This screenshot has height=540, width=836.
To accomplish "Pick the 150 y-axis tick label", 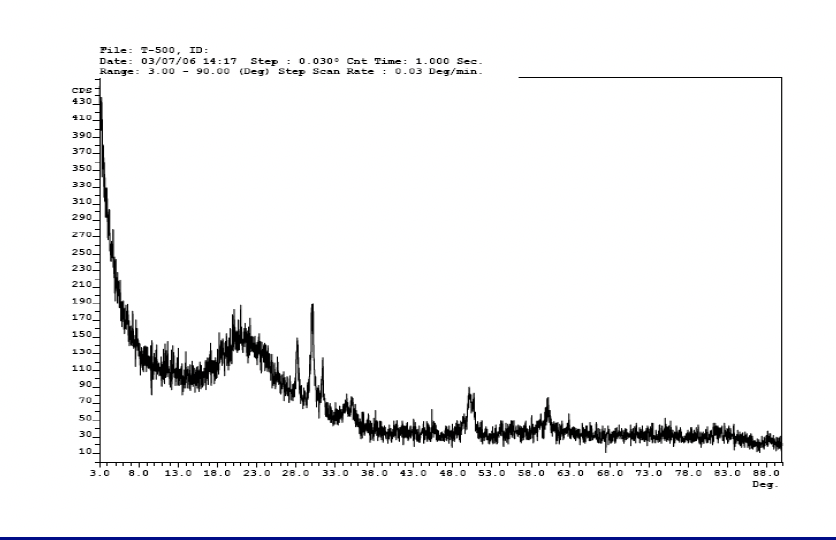I will coord(82,335).
